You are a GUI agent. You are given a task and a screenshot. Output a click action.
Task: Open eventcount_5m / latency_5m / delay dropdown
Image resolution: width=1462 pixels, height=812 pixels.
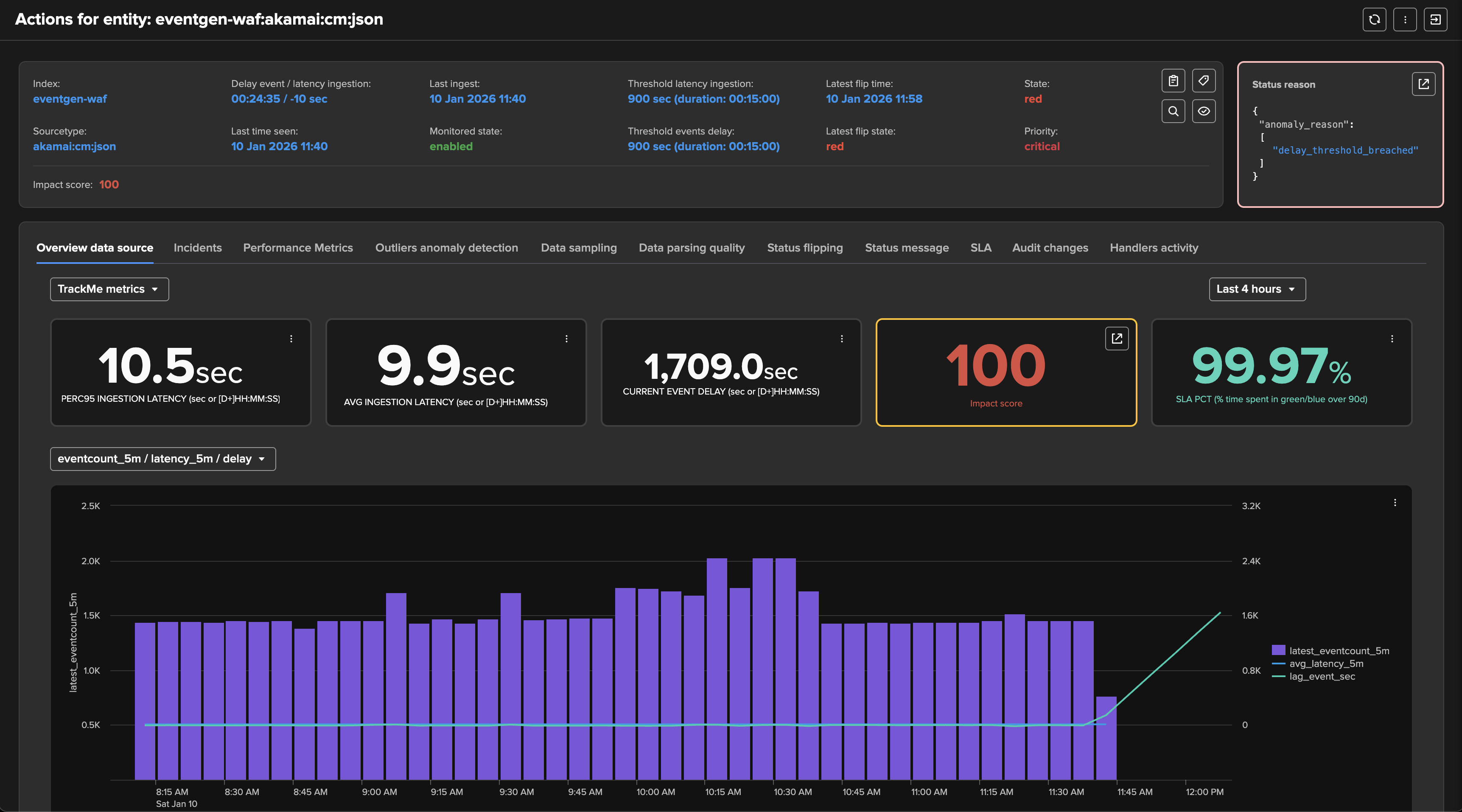[162, 459]
